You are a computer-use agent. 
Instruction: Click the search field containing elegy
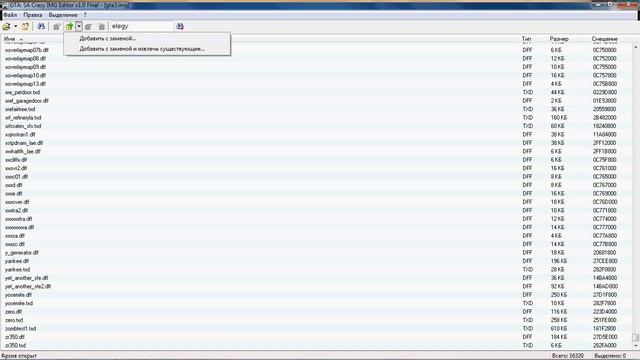pos(141,26)
